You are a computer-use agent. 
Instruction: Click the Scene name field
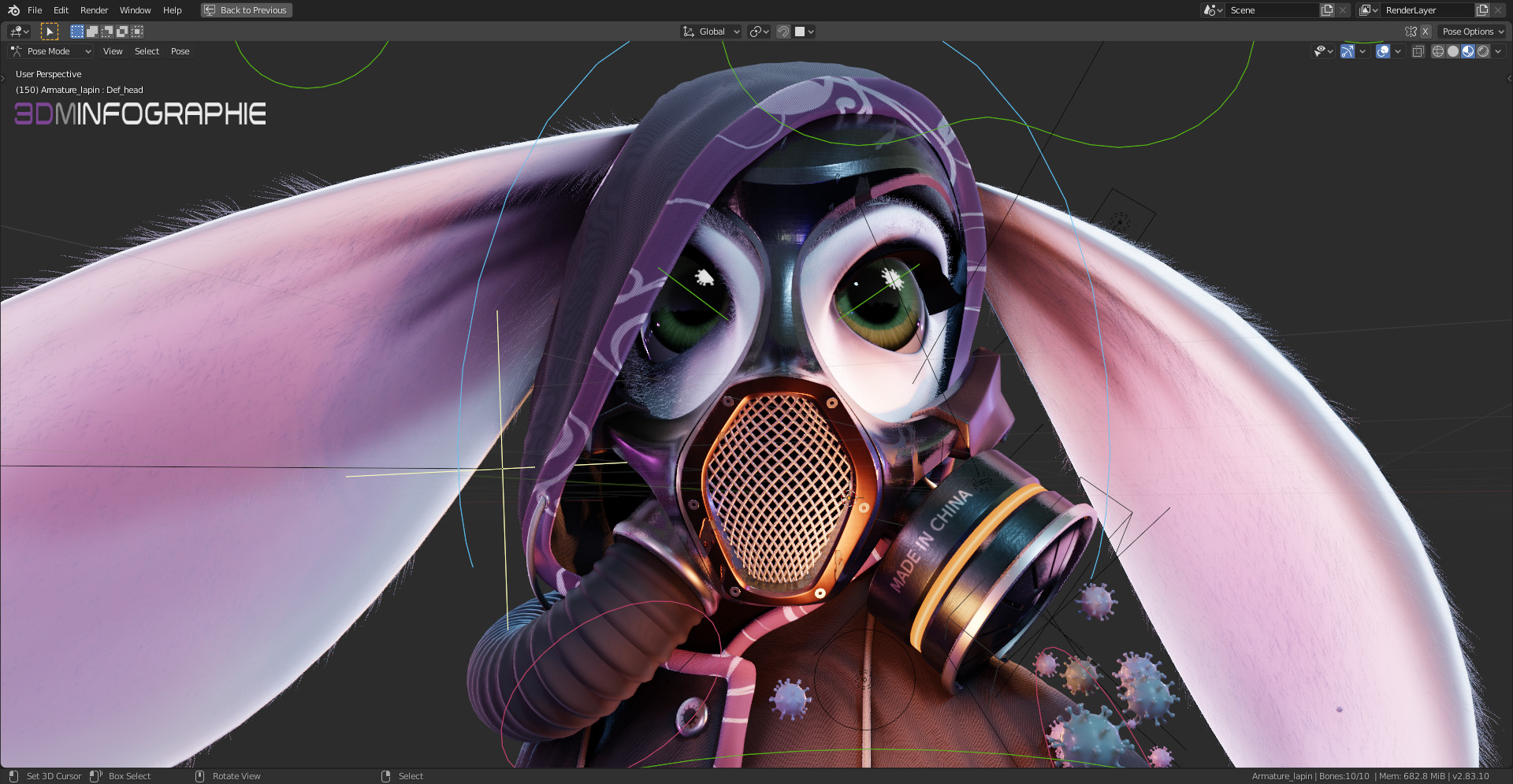click(1272, 10)
